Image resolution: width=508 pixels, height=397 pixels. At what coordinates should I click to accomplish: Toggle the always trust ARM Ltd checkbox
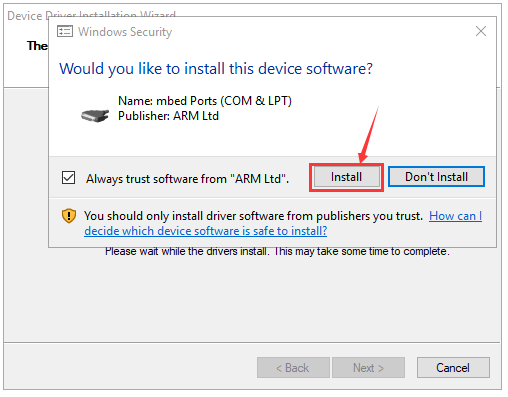pos(68,178)
